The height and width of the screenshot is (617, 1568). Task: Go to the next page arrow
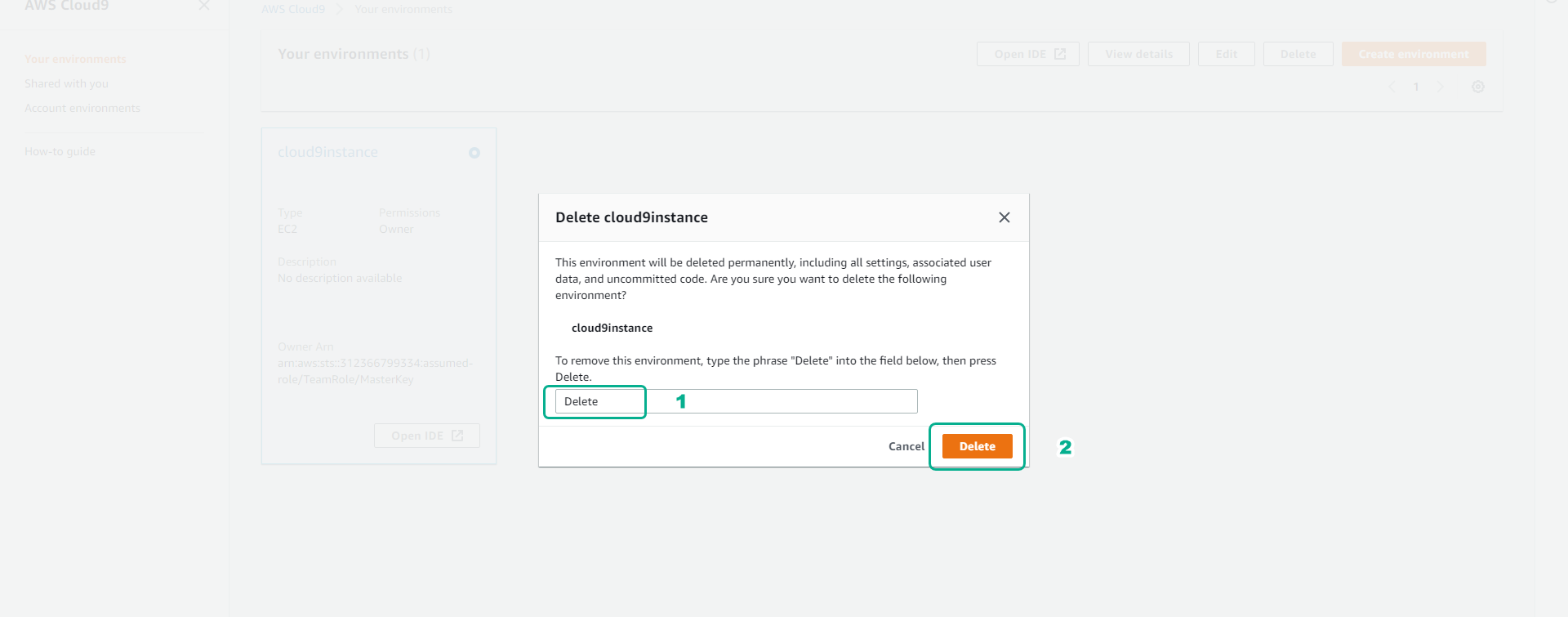1441,87
